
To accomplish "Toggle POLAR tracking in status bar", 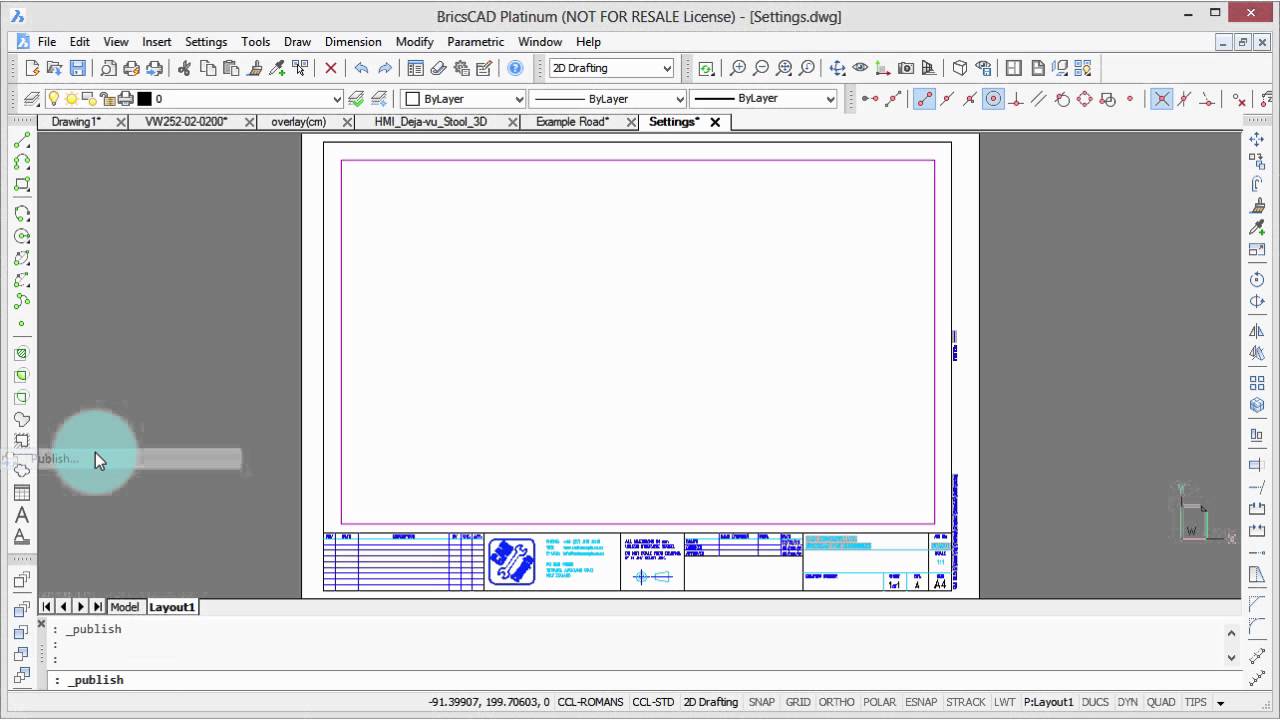I will (x=879, y=702).
